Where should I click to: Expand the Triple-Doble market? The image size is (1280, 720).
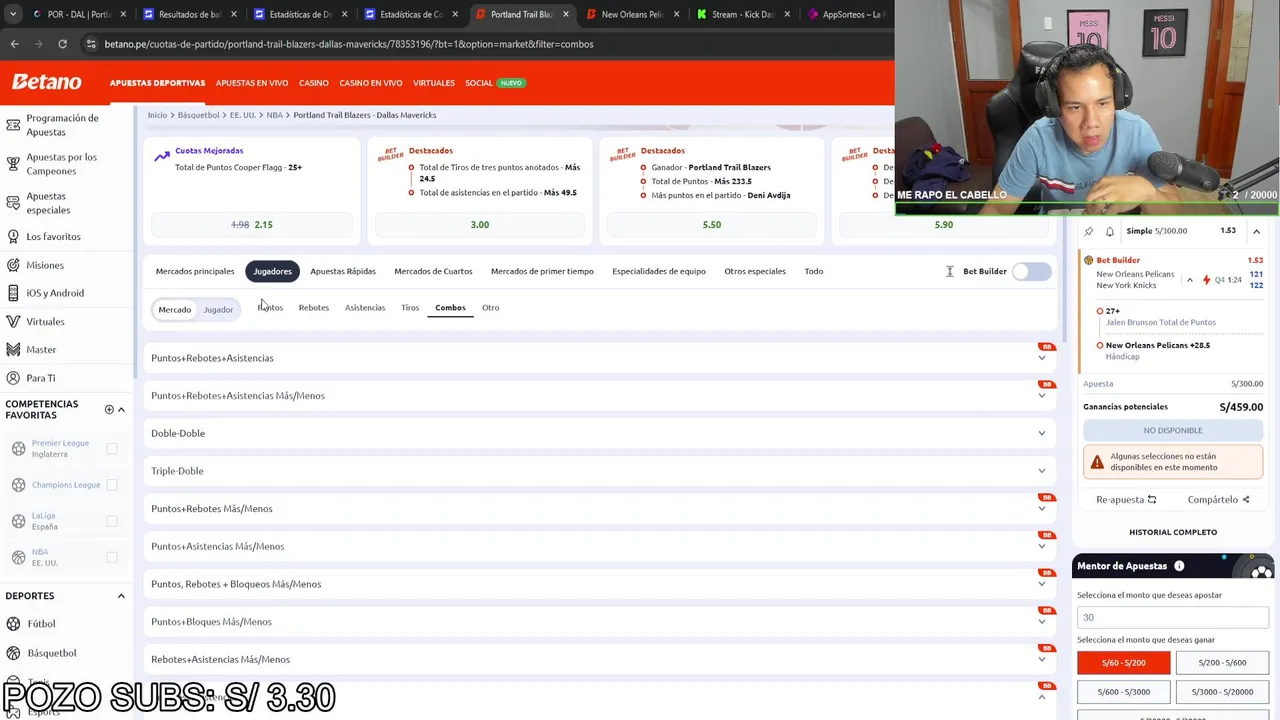tap(600, 471)
